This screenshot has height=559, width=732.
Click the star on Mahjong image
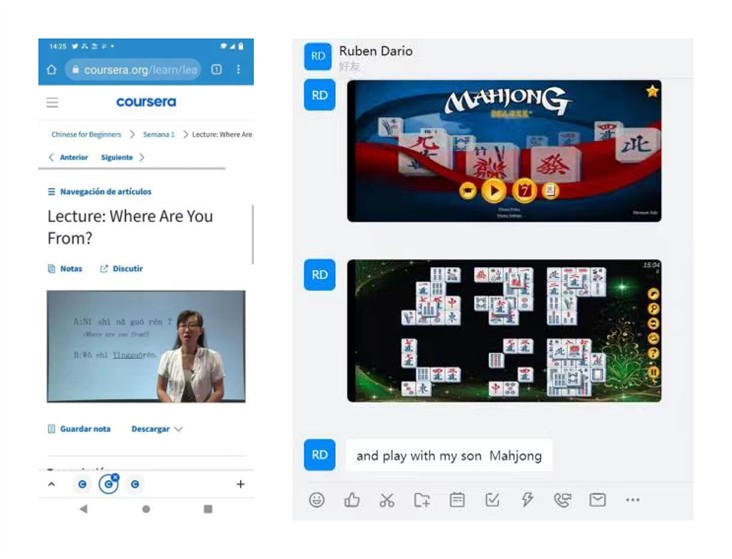[x=652, y=91]
